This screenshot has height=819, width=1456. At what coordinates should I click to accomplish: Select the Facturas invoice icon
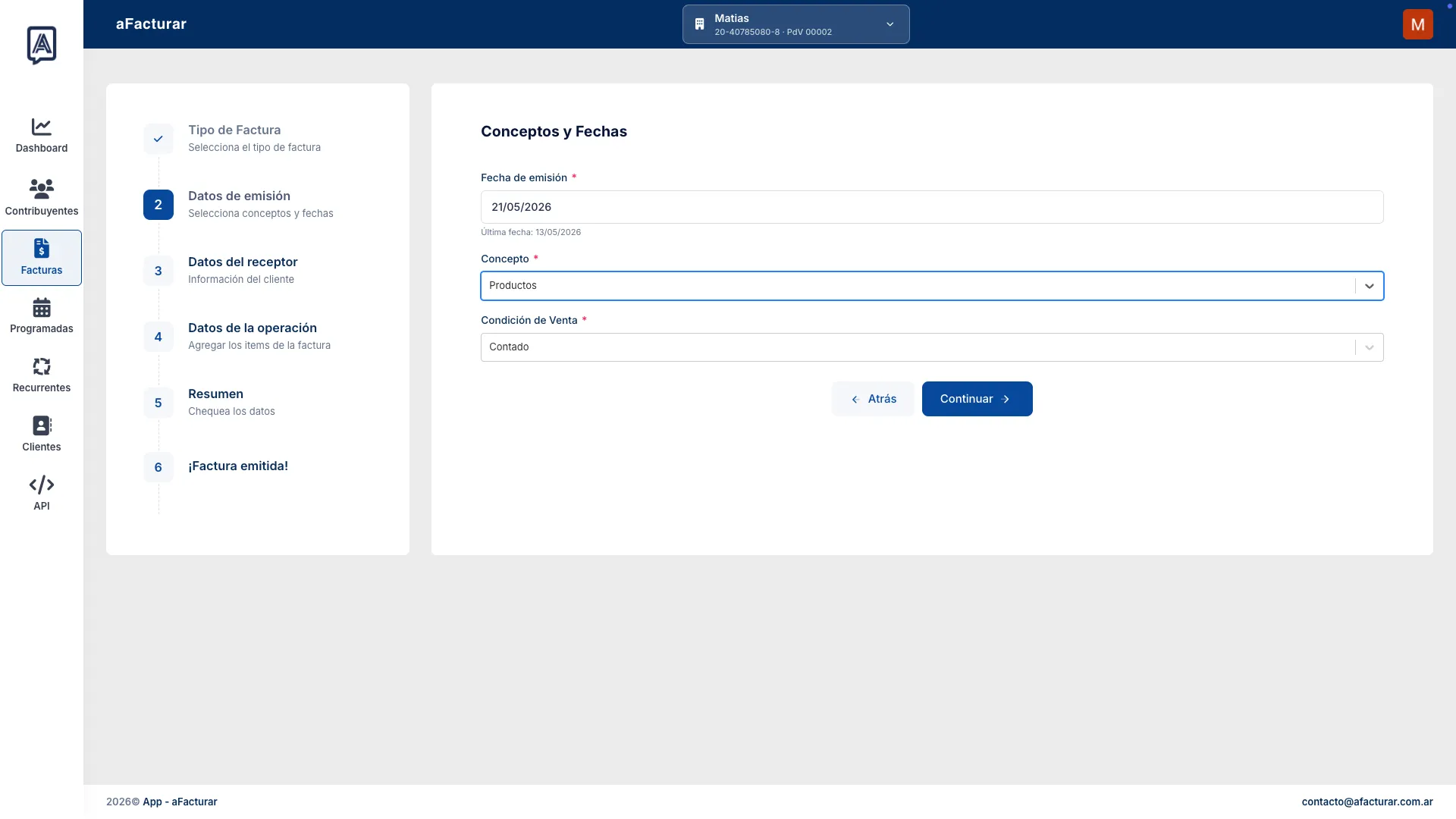pos(42,248)
